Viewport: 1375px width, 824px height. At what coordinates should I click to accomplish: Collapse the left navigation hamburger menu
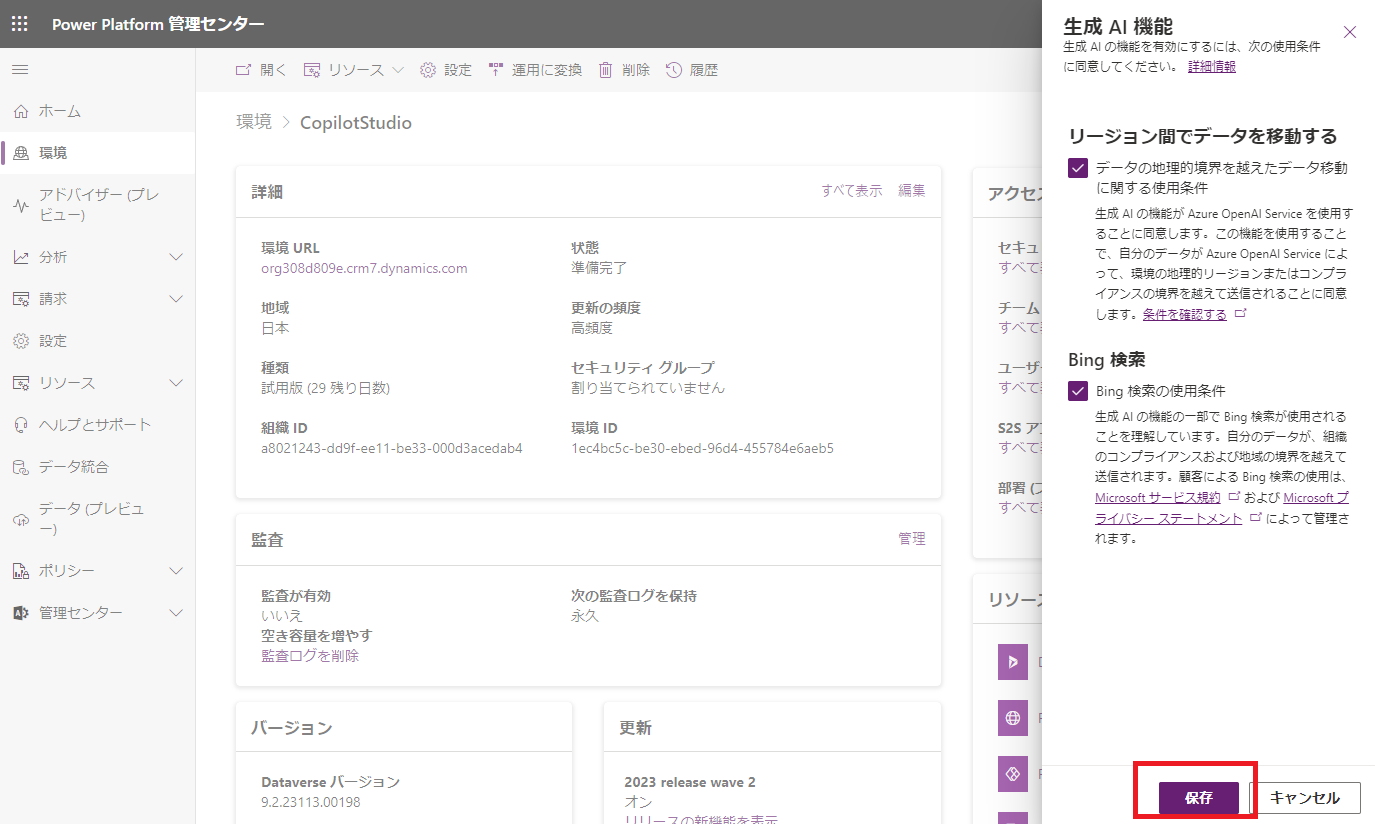tap(20, 69)
